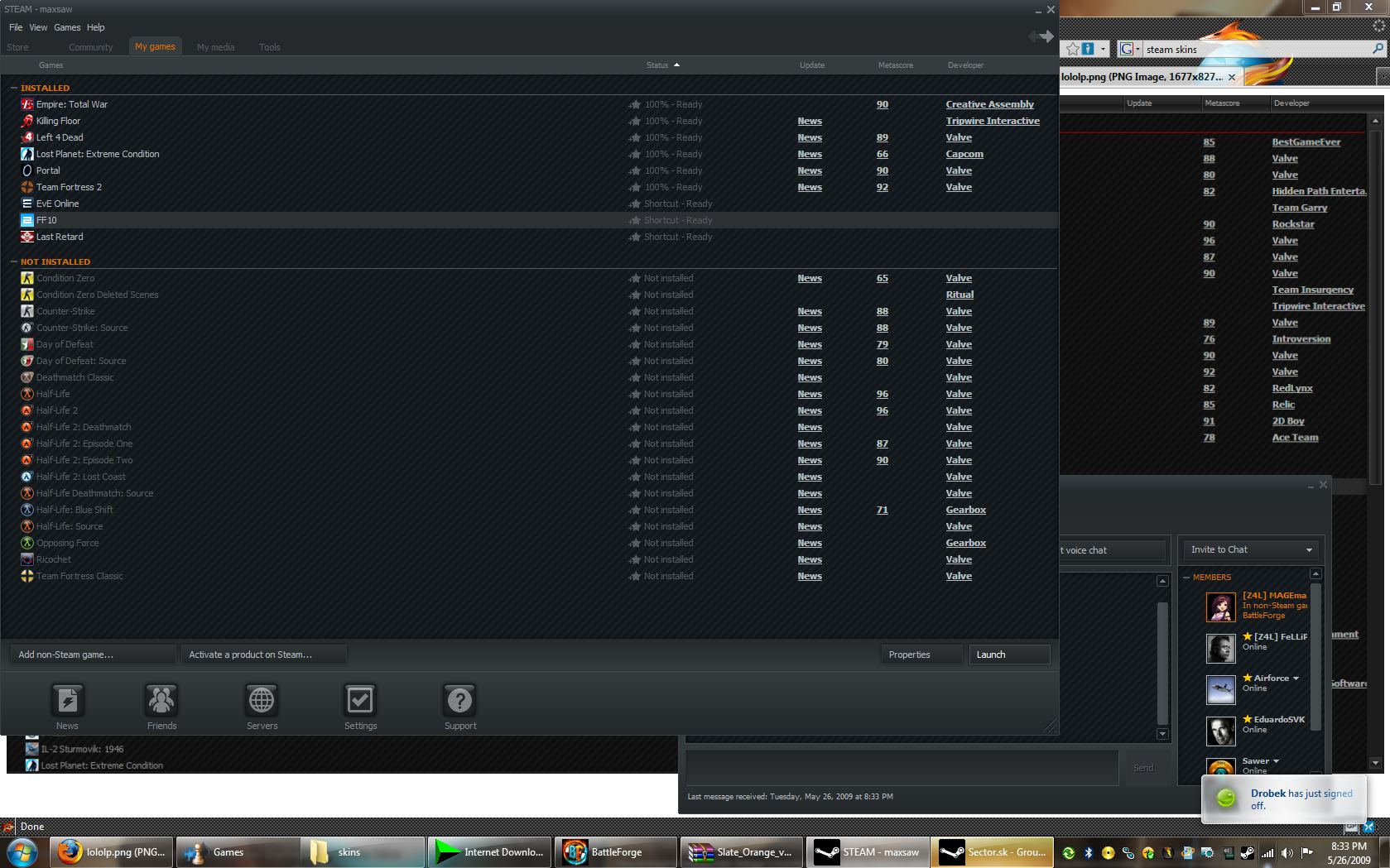This screenshot has height=868, width=1390.
Task: Open the Servers globe icon
Action: coord(262,701)
